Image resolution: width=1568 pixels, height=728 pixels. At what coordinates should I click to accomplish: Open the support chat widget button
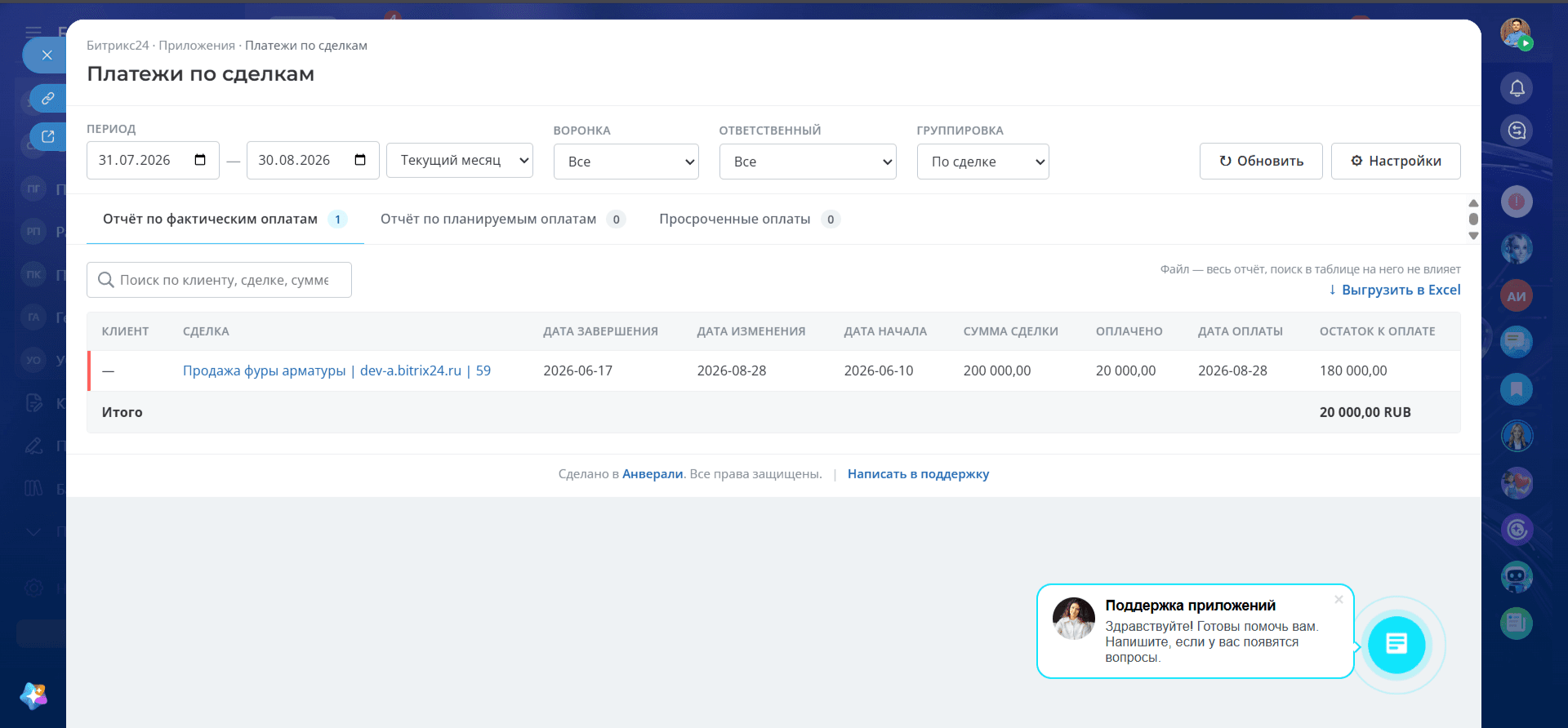[x=1396, y=645]
